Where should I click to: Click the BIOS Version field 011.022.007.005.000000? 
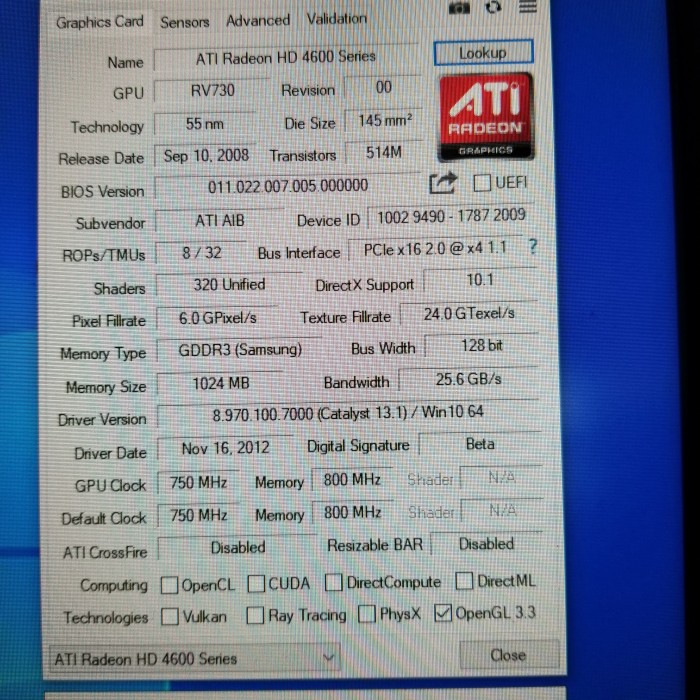point(288,186)
